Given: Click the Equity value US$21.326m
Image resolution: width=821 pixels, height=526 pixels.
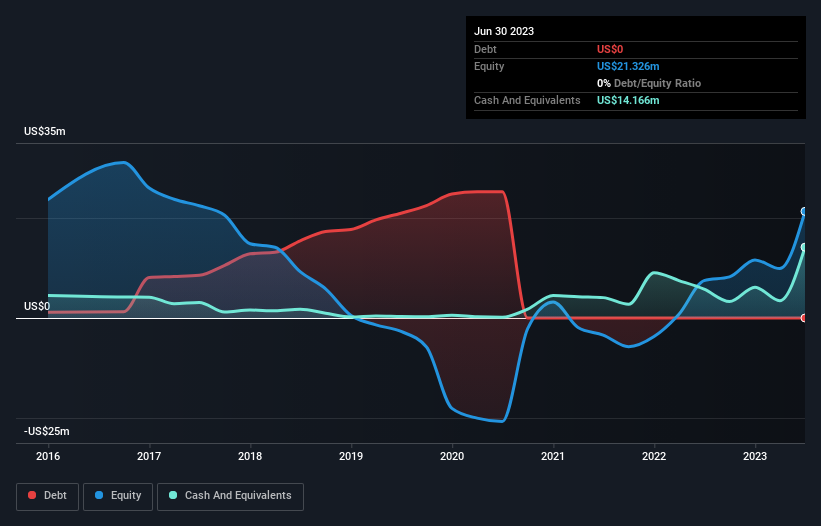Looking at the screenshot, I should point(628,66).
